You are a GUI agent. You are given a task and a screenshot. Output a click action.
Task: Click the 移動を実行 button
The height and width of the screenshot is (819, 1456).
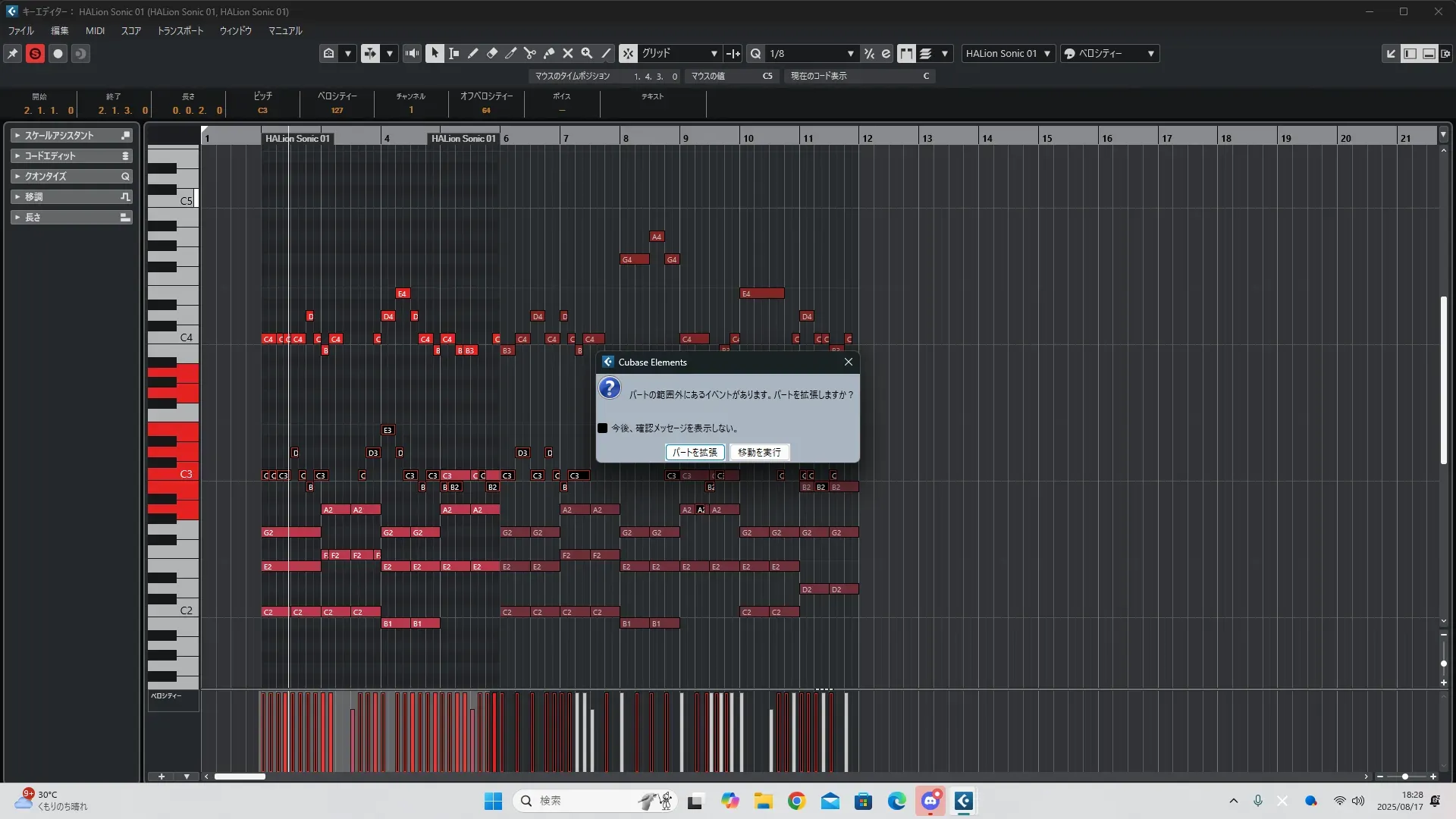(759, 453)
